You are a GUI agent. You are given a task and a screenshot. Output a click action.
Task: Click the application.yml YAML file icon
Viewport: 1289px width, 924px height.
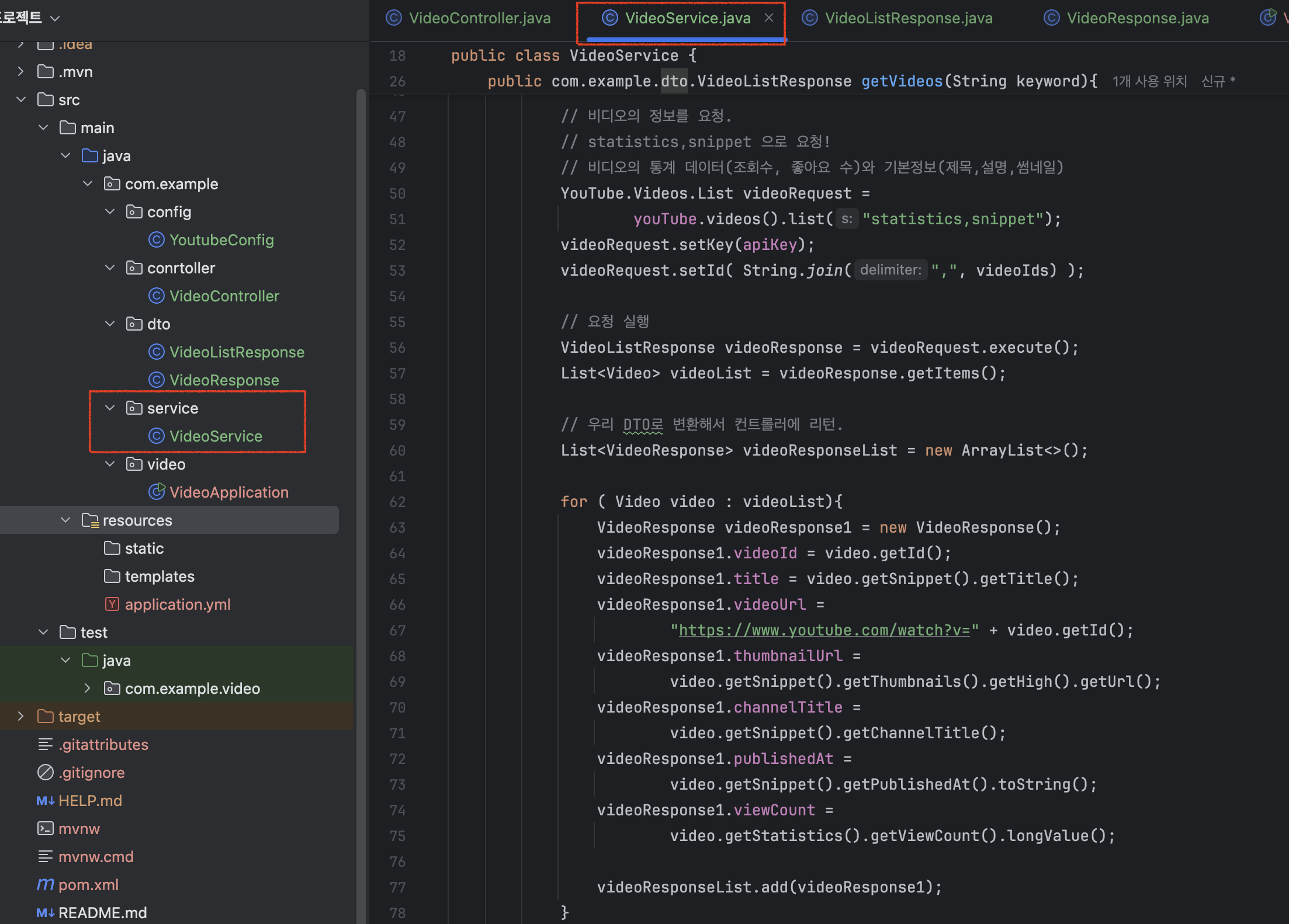click(x=112, y=605)
